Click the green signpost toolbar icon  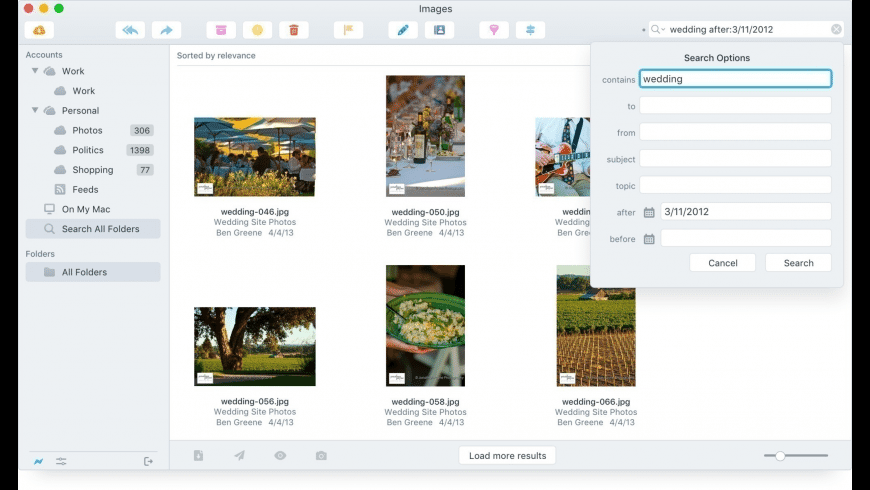pos(530,30)
